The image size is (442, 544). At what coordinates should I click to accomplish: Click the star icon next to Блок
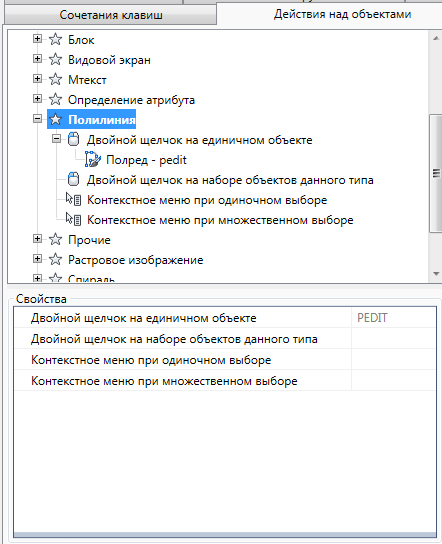[55, 40]
